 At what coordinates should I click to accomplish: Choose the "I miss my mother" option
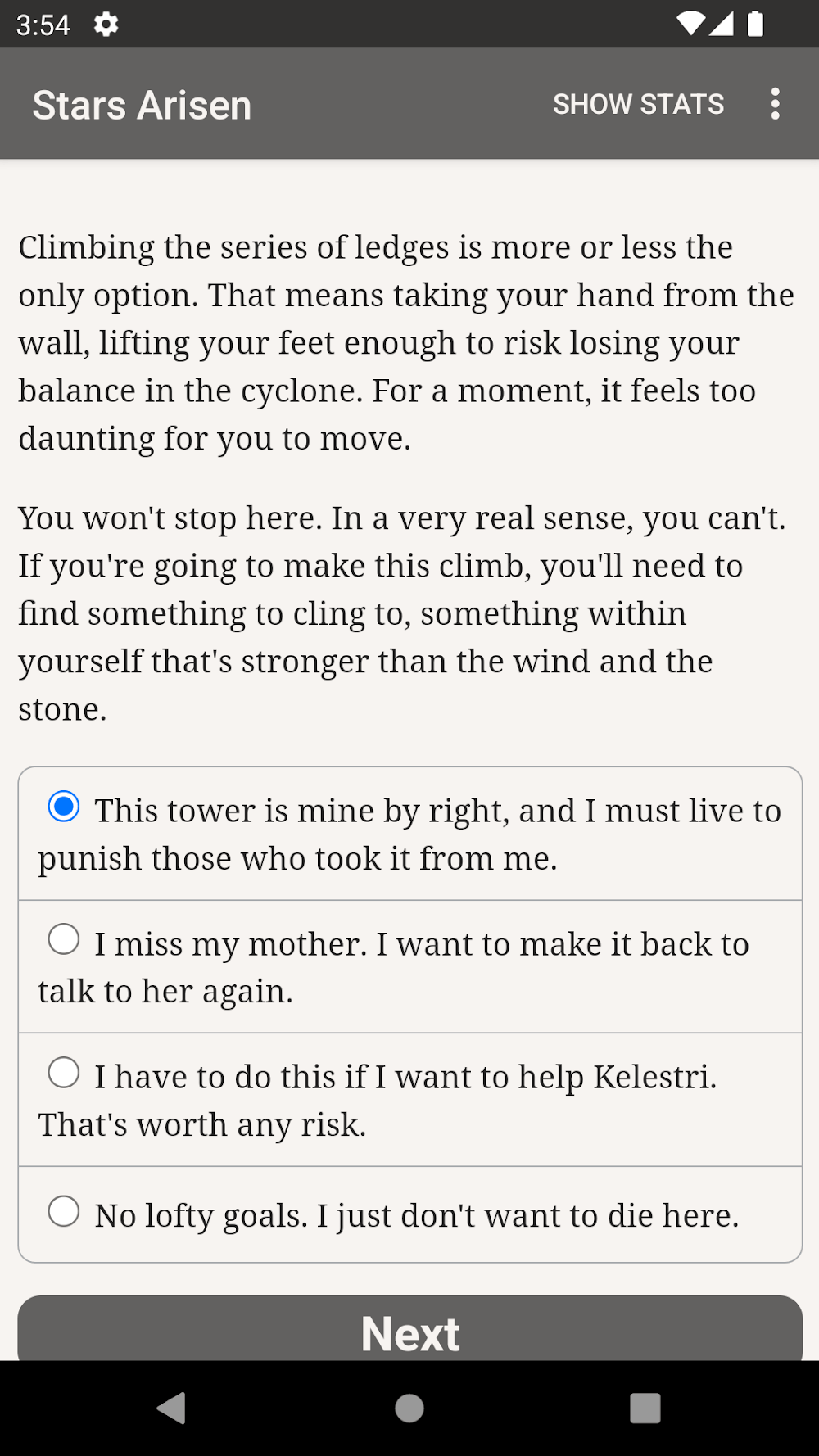(x=64, y=939)
